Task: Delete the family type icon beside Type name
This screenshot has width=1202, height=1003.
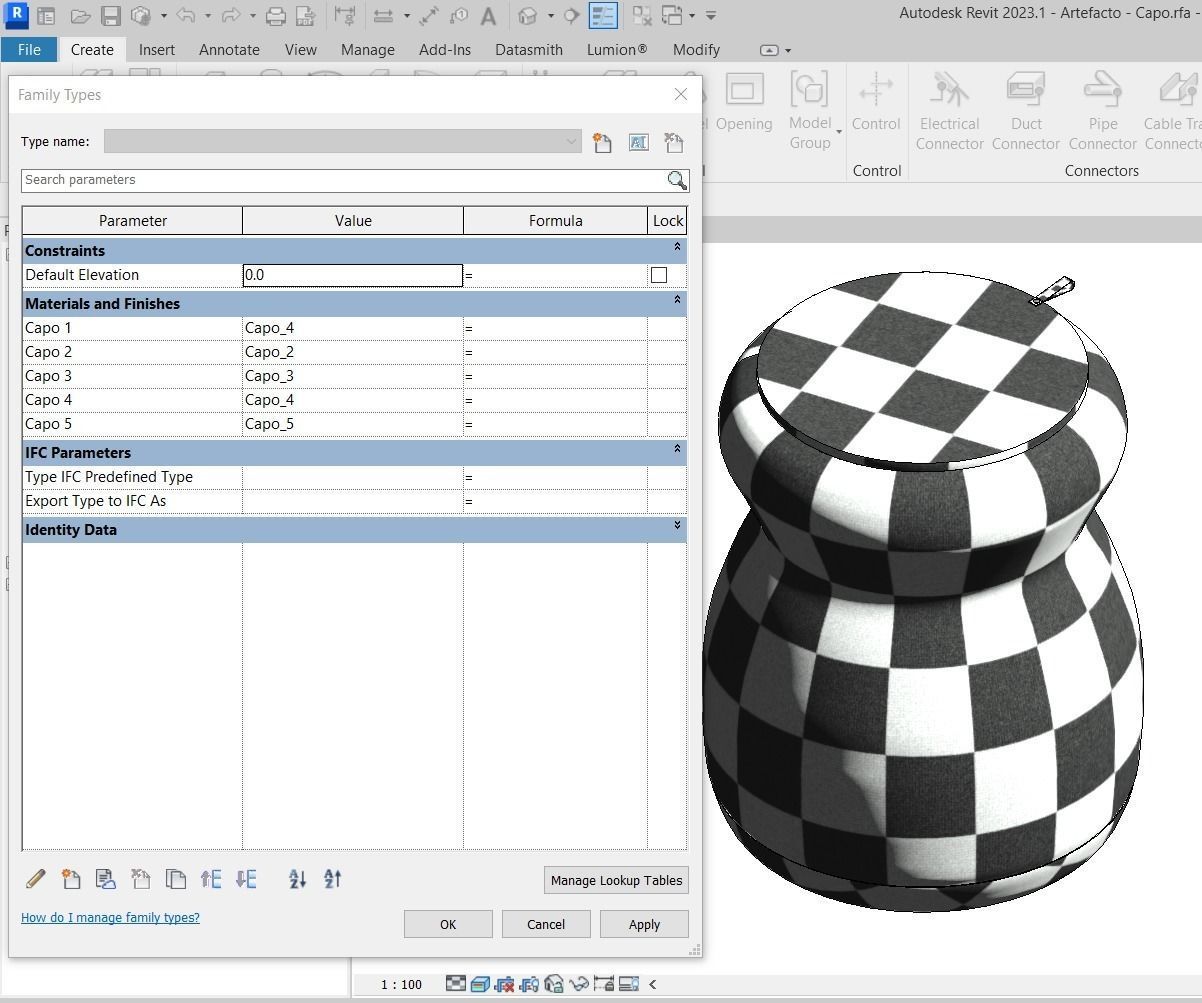Action: tap(674, 143)
